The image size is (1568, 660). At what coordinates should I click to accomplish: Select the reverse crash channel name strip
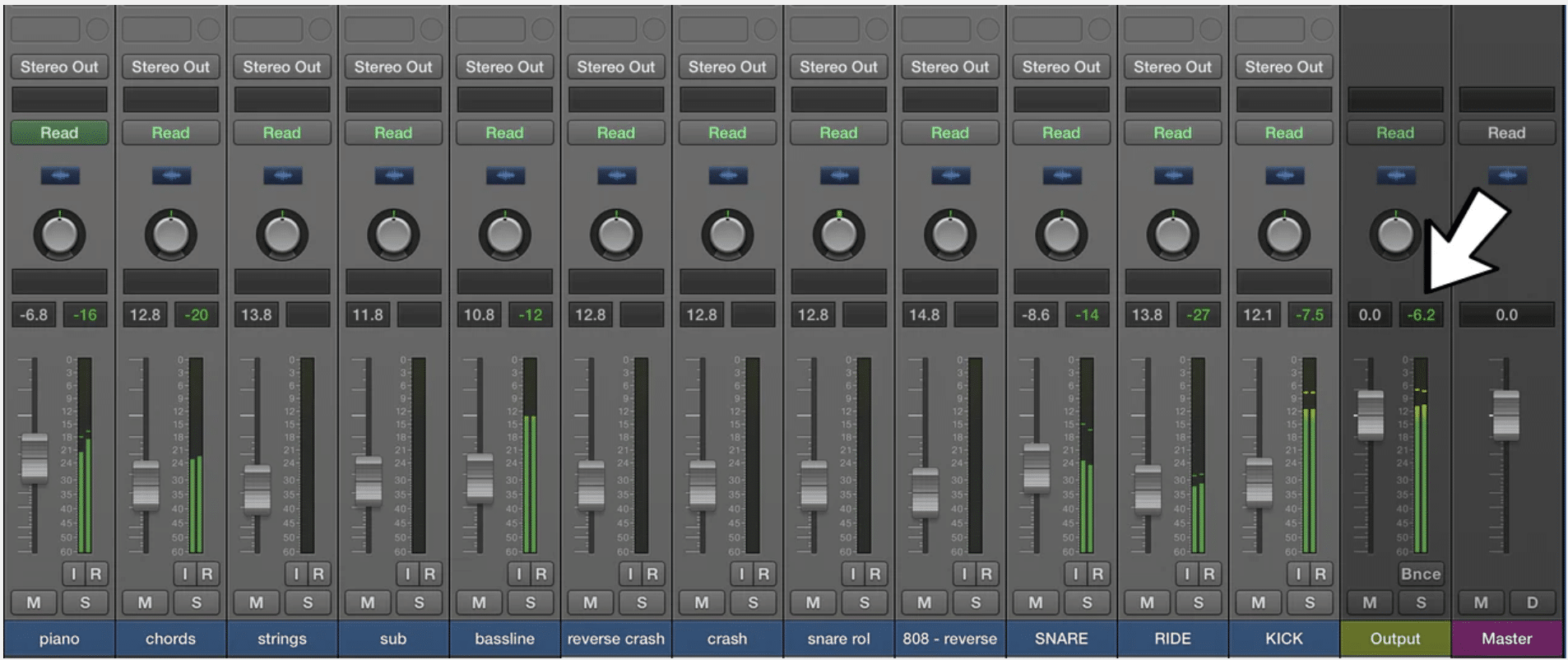(x=616, y=639)
